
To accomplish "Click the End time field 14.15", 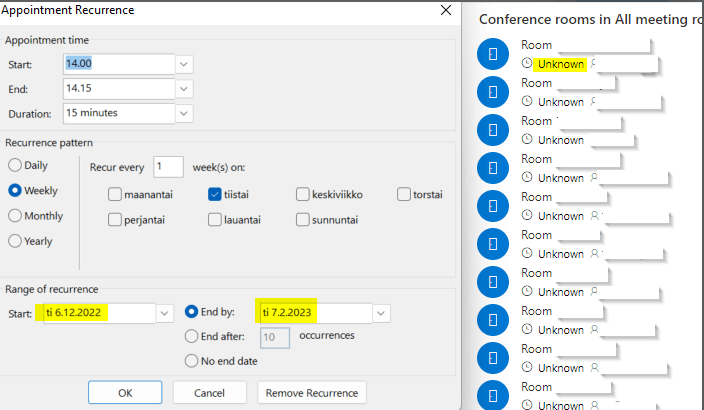I will [x=119, y=88].
